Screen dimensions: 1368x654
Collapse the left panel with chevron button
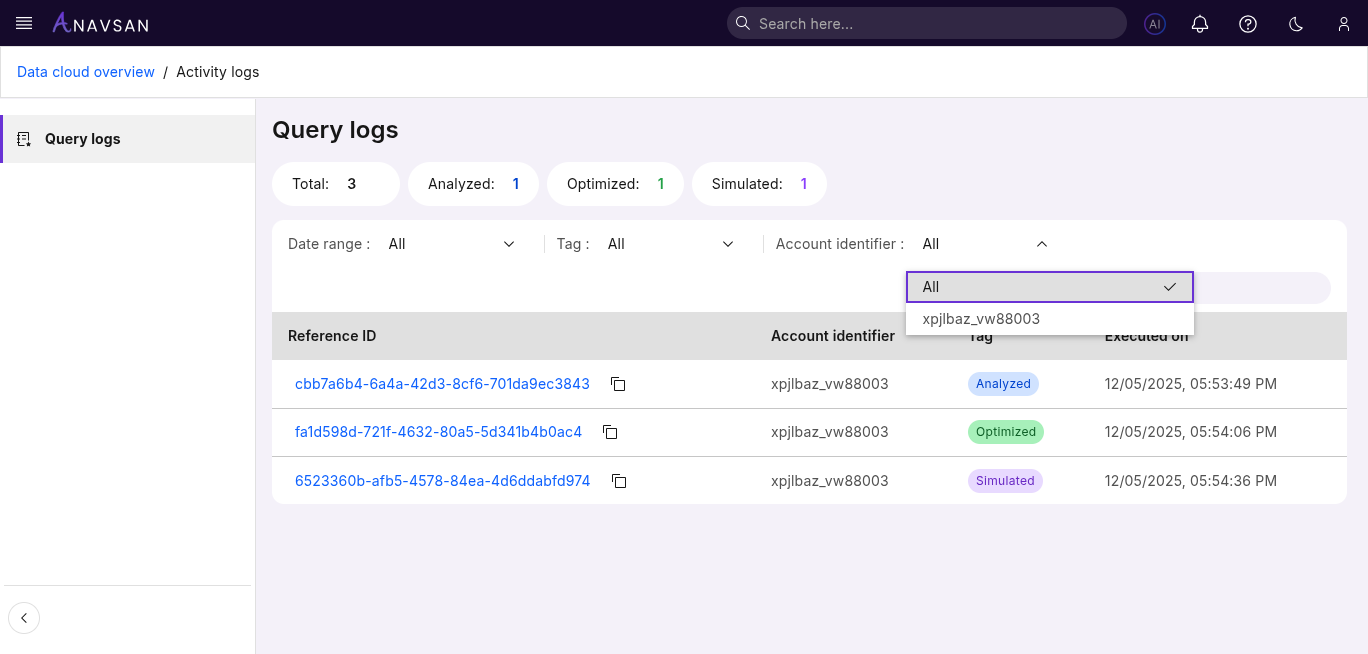pos(24,618)
